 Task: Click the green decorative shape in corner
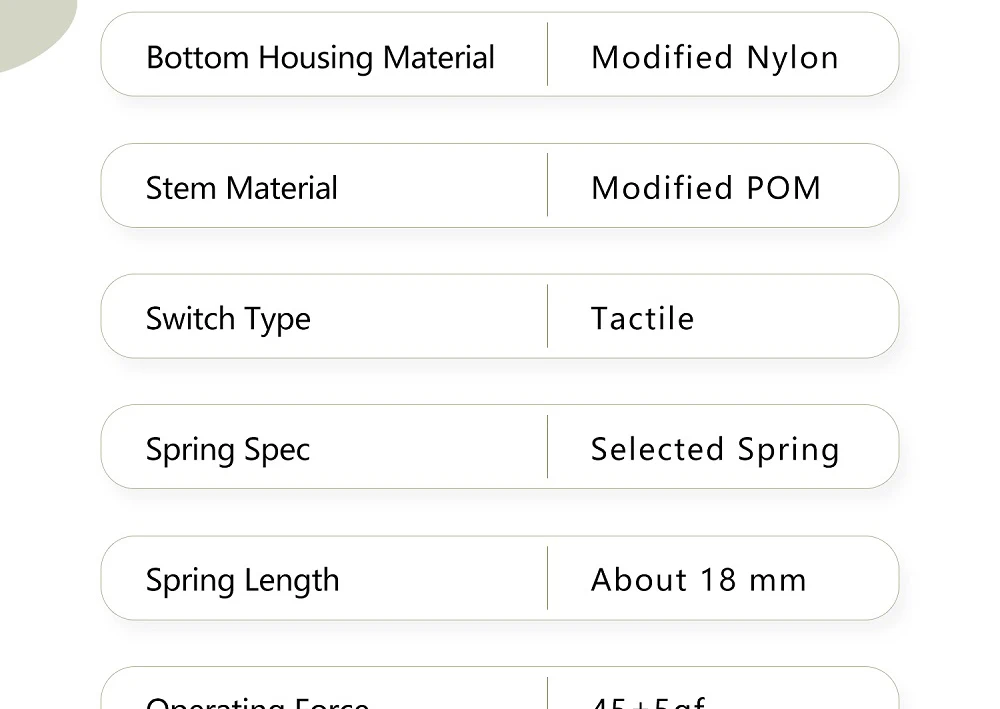tap(30, 28)
